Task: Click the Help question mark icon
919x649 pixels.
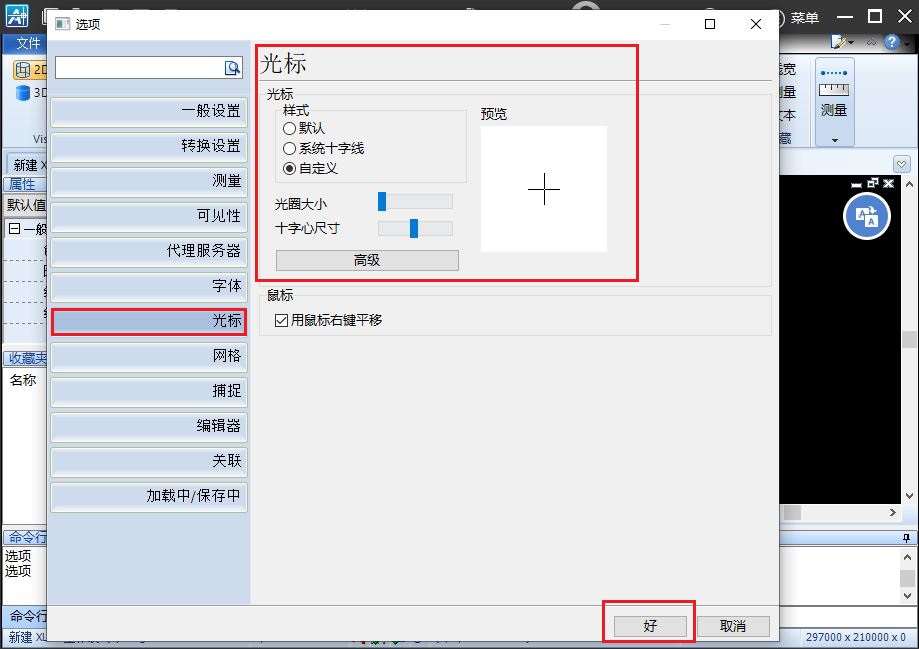Action: pos(891,41)
